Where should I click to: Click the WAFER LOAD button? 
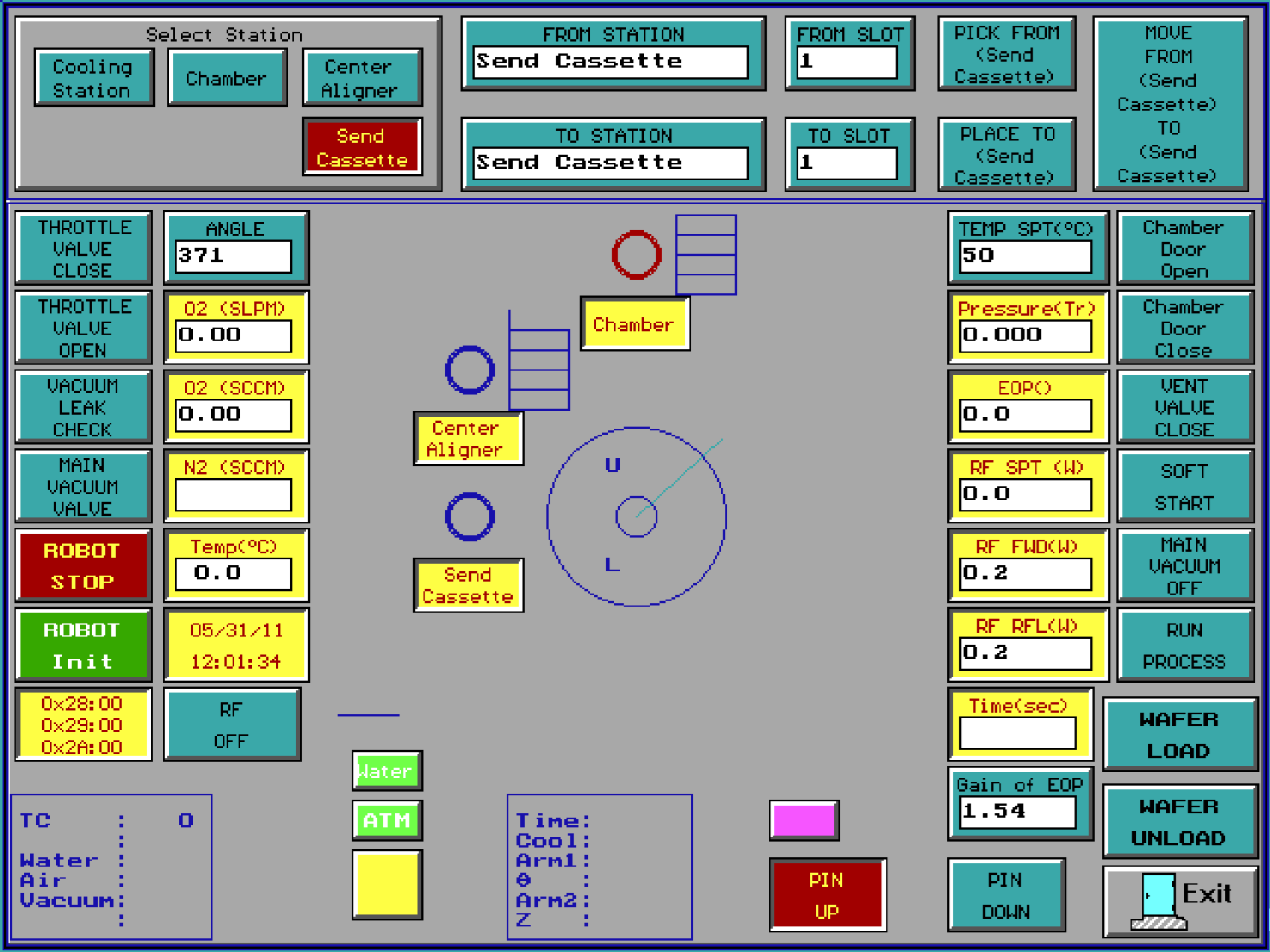coord(1180,735)
